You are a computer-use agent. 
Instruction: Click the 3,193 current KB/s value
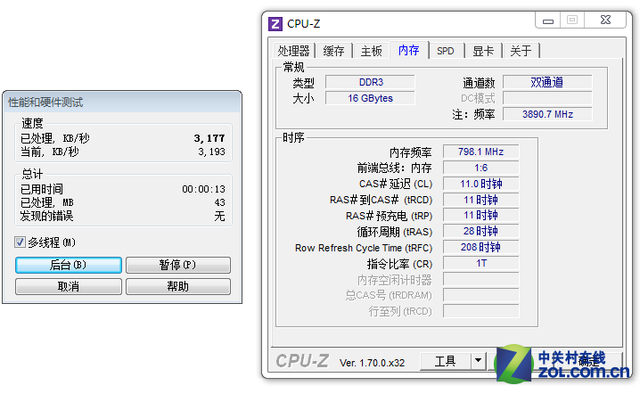tap(211, 152)
